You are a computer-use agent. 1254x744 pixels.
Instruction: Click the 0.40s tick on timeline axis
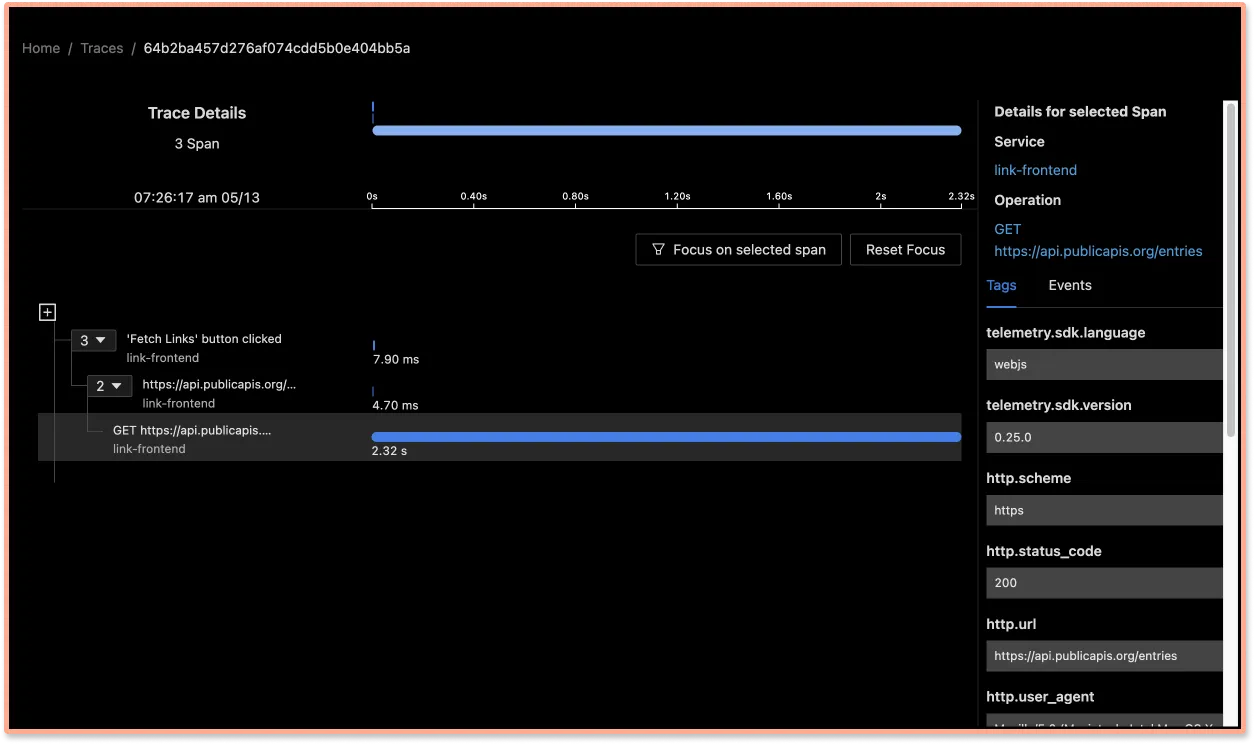[x=473, y=197]
